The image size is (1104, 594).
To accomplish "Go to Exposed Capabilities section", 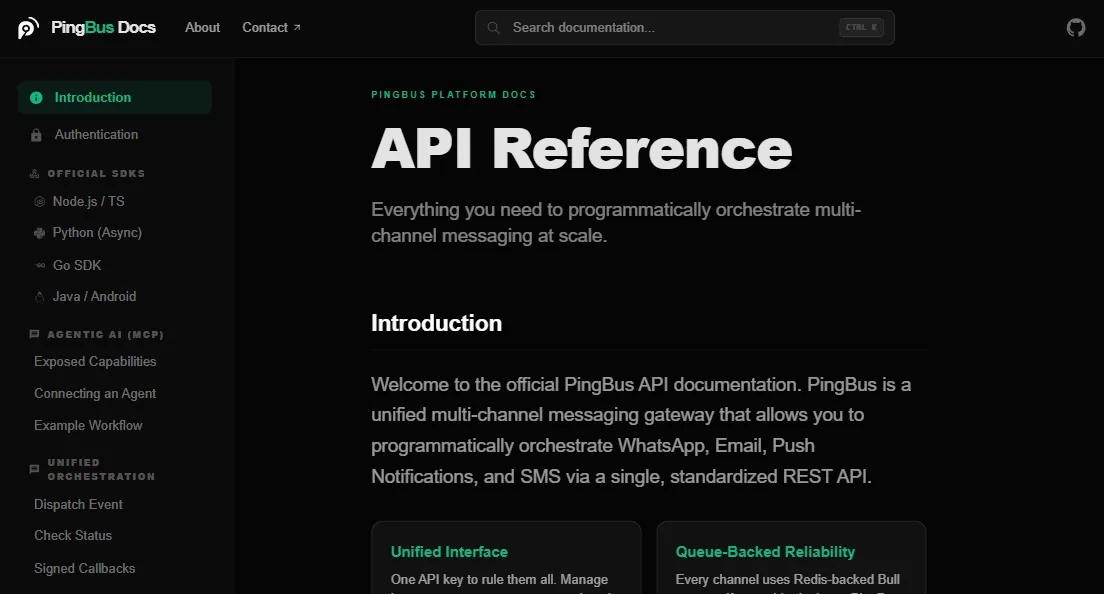I will [95, 361].
